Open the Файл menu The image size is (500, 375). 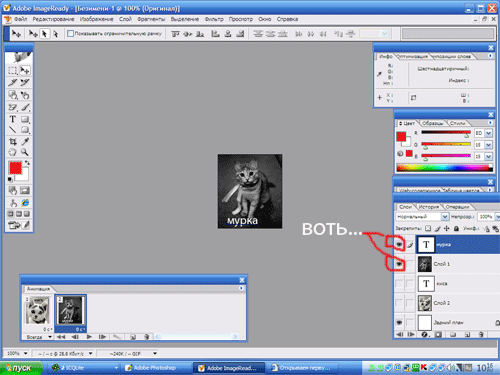(21, 19)
